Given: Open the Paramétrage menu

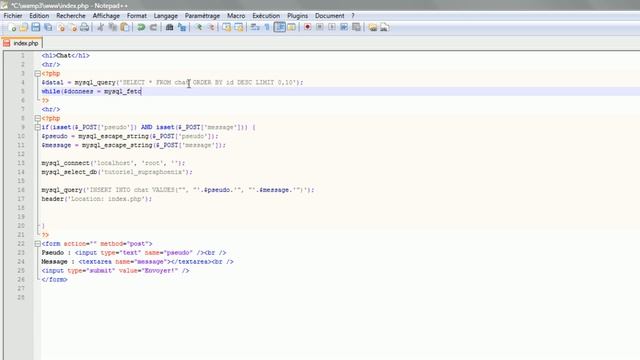Looking at the screenshot, I should (202, 16).
